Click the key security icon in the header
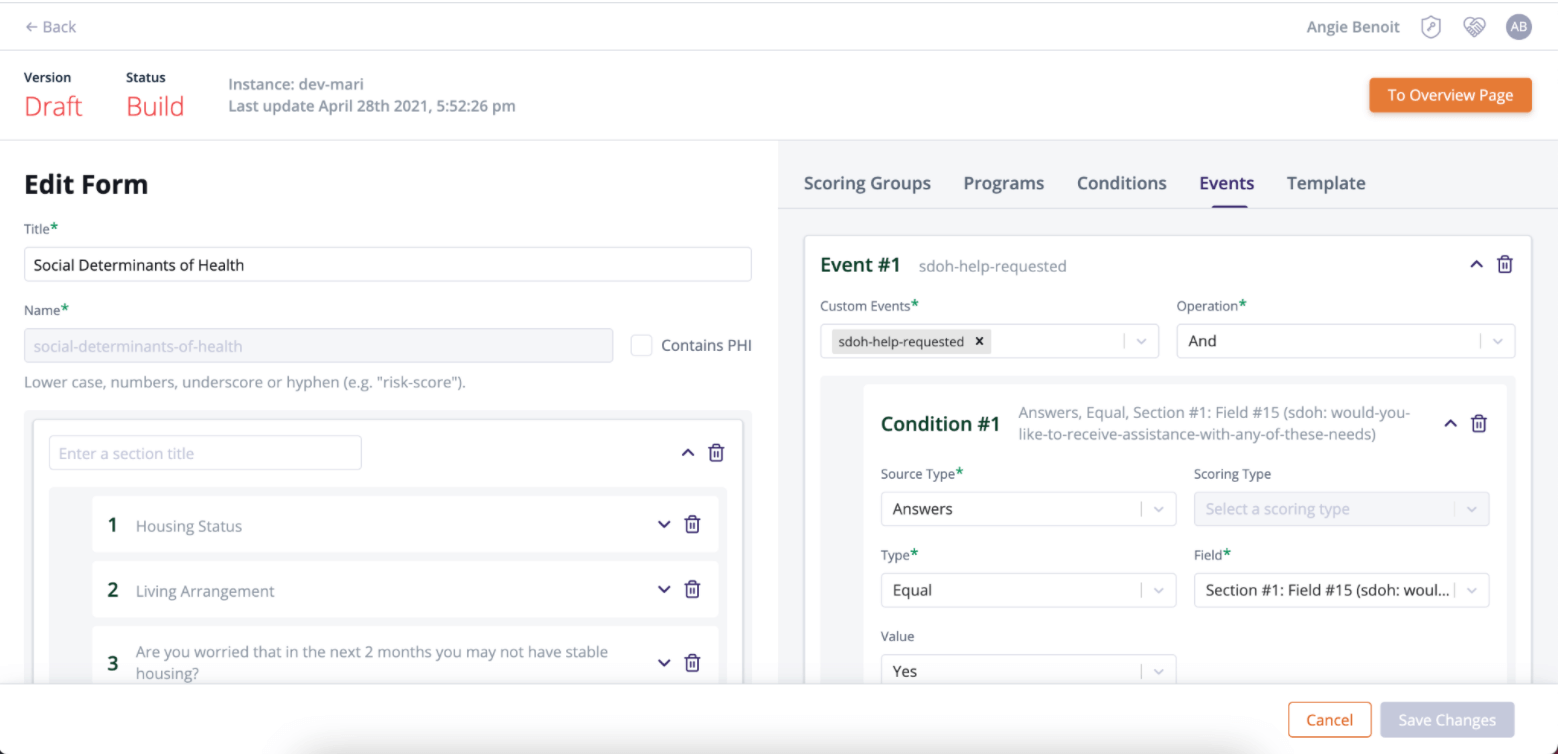Screen dimensions: 1560x756 click(1430, 27)
